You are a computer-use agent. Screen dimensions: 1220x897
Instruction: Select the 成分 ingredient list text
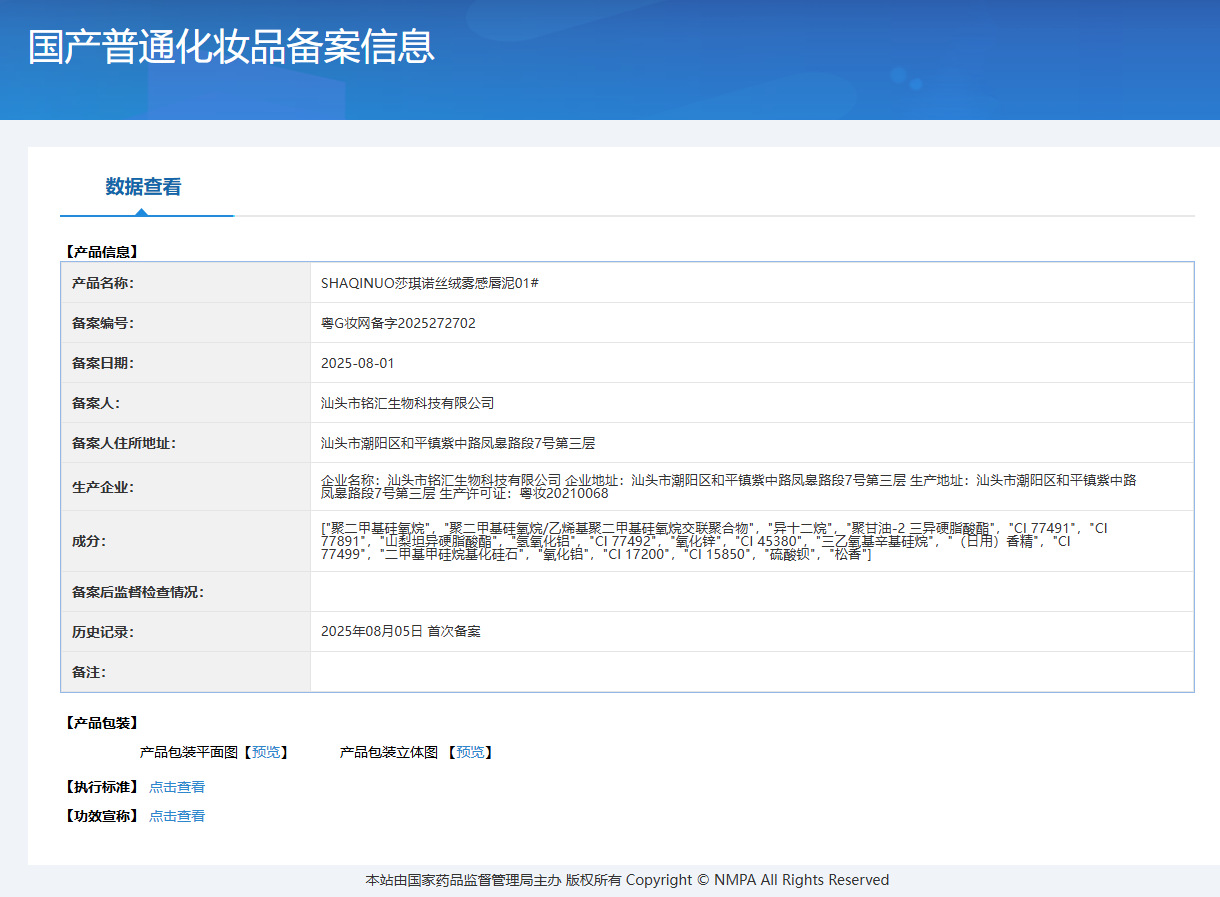714,541
